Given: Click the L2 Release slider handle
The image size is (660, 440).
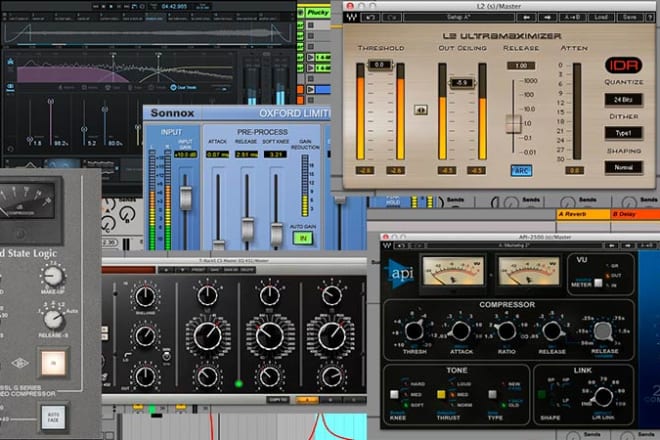Looking at the screenshot, I should [x=513, y=123].
